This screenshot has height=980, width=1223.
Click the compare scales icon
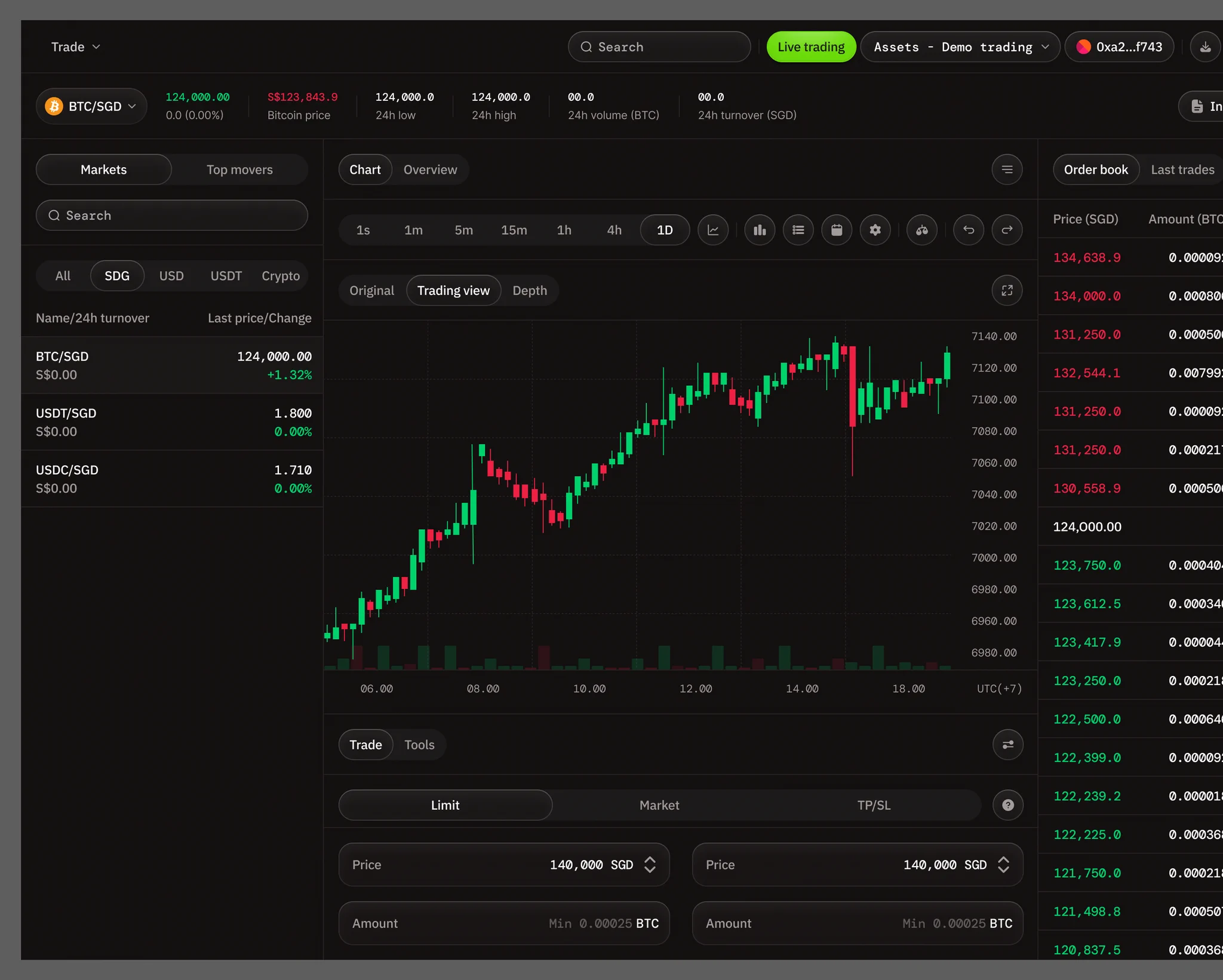click(922, 230)
